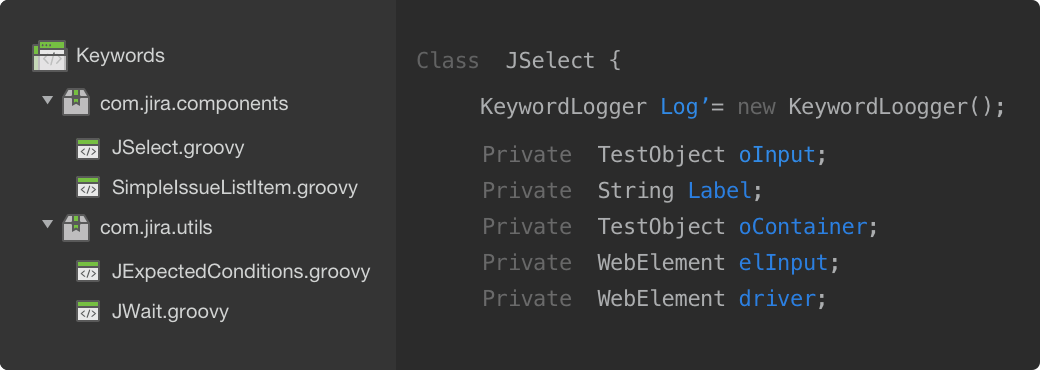Click the JWait.groovy file icon
Screen dimensions: 1040x370
[x=88, y=311]
